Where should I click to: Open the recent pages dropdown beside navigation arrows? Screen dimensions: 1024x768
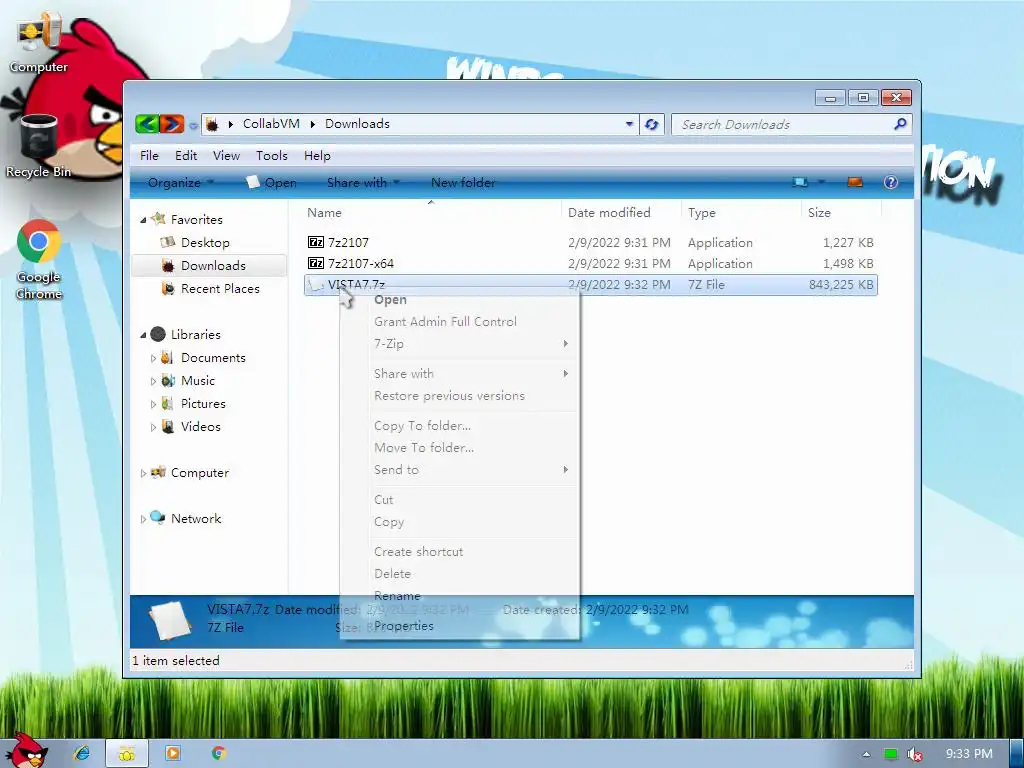coord(193,125)
